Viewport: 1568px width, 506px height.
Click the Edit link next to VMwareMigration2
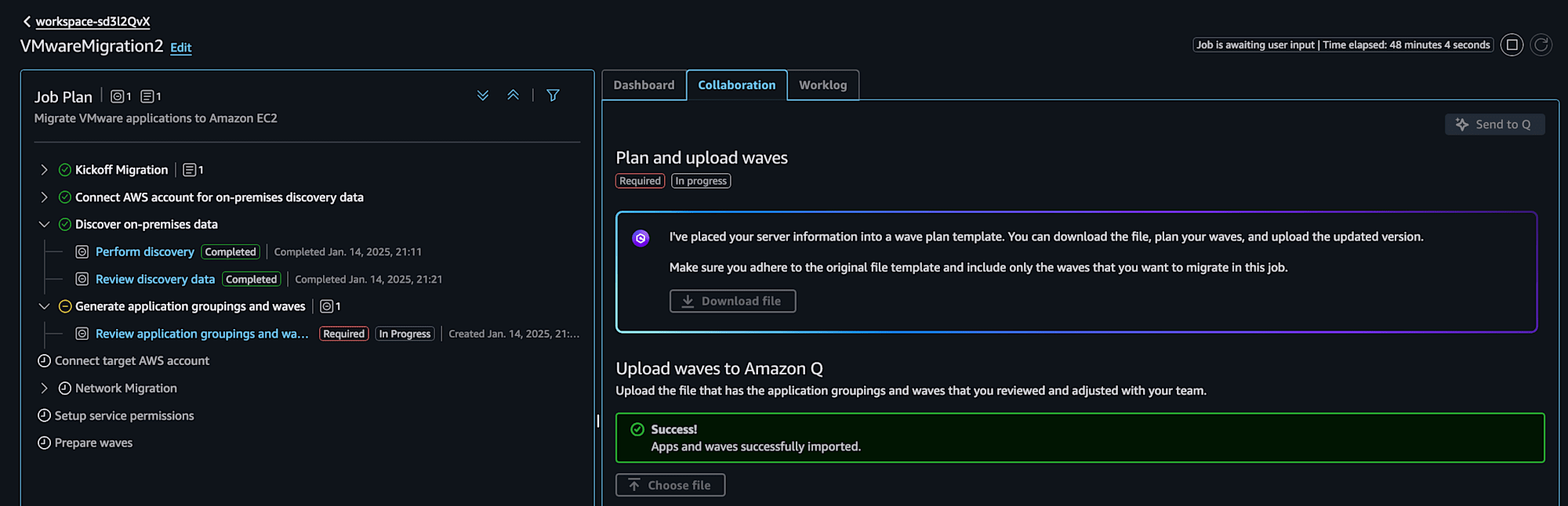(x=181, y=48)
